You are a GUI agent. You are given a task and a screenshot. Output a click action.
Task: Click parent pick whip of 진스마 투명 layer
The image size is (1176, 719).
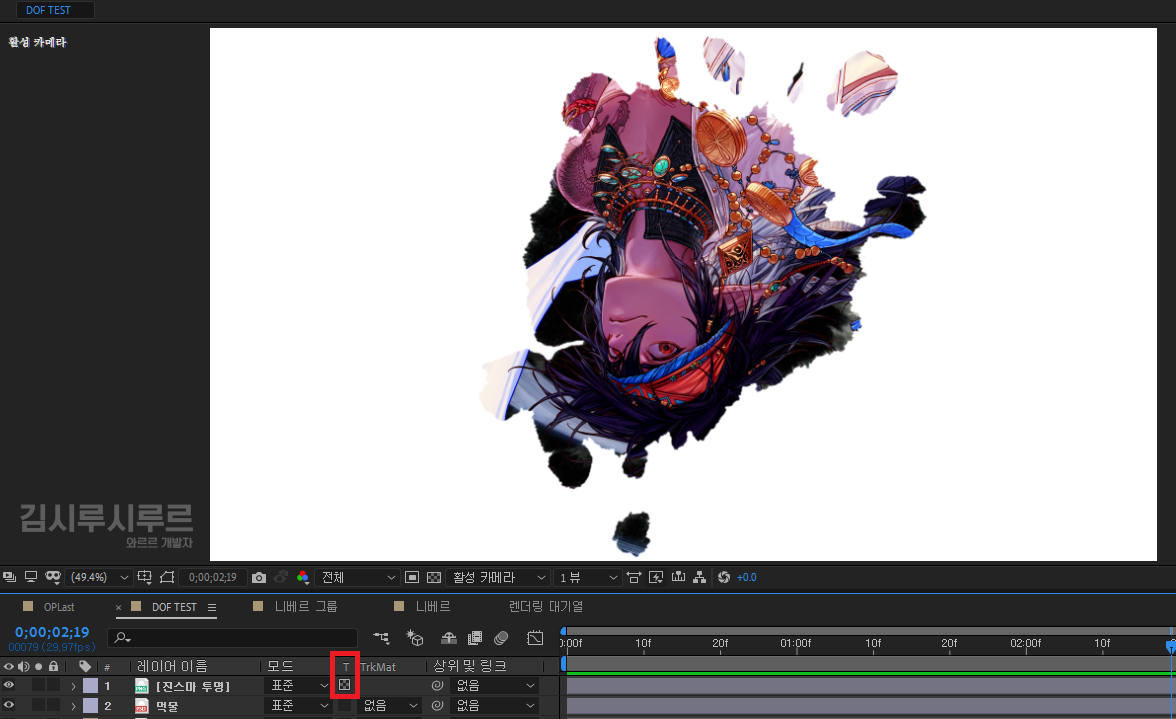(437, 685)
